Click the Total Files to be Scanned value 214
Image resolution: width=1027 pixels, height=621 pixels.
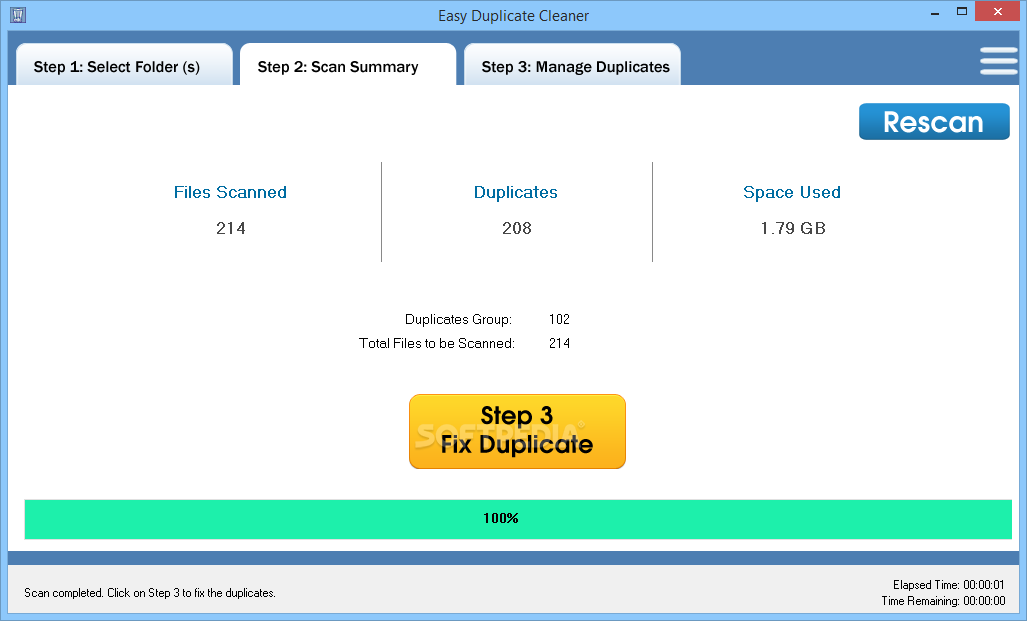point(559,343)
